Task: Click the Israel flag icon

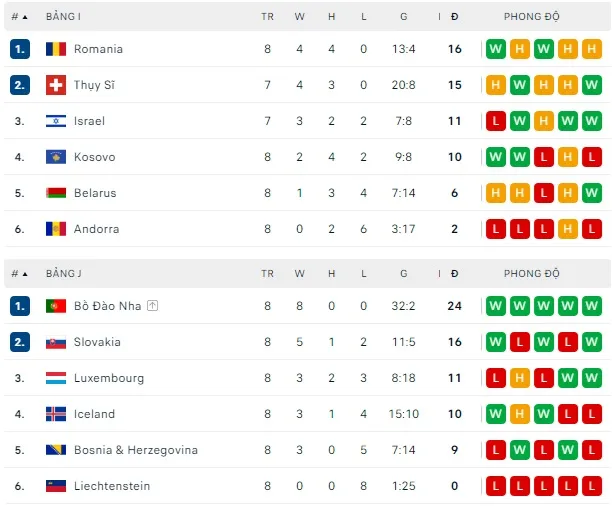Action: point(56,121)
